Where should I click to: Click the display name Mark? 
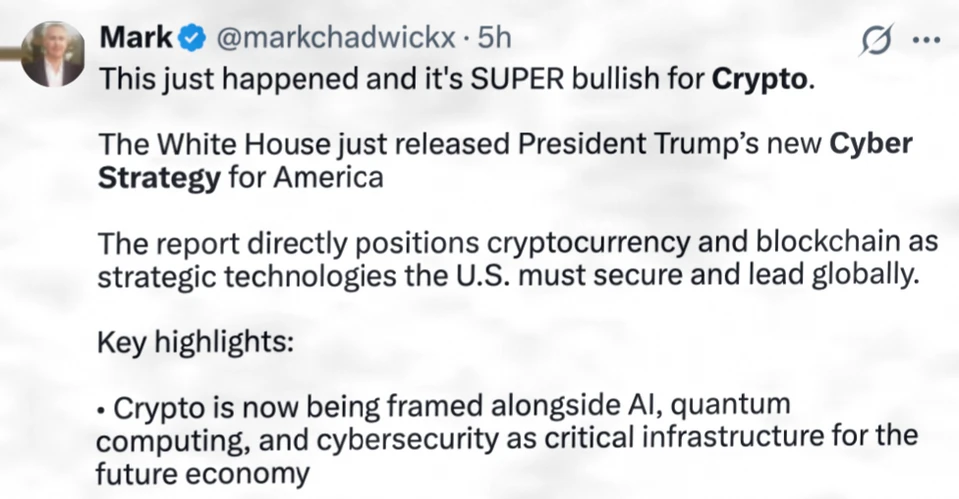coord(136,38)
